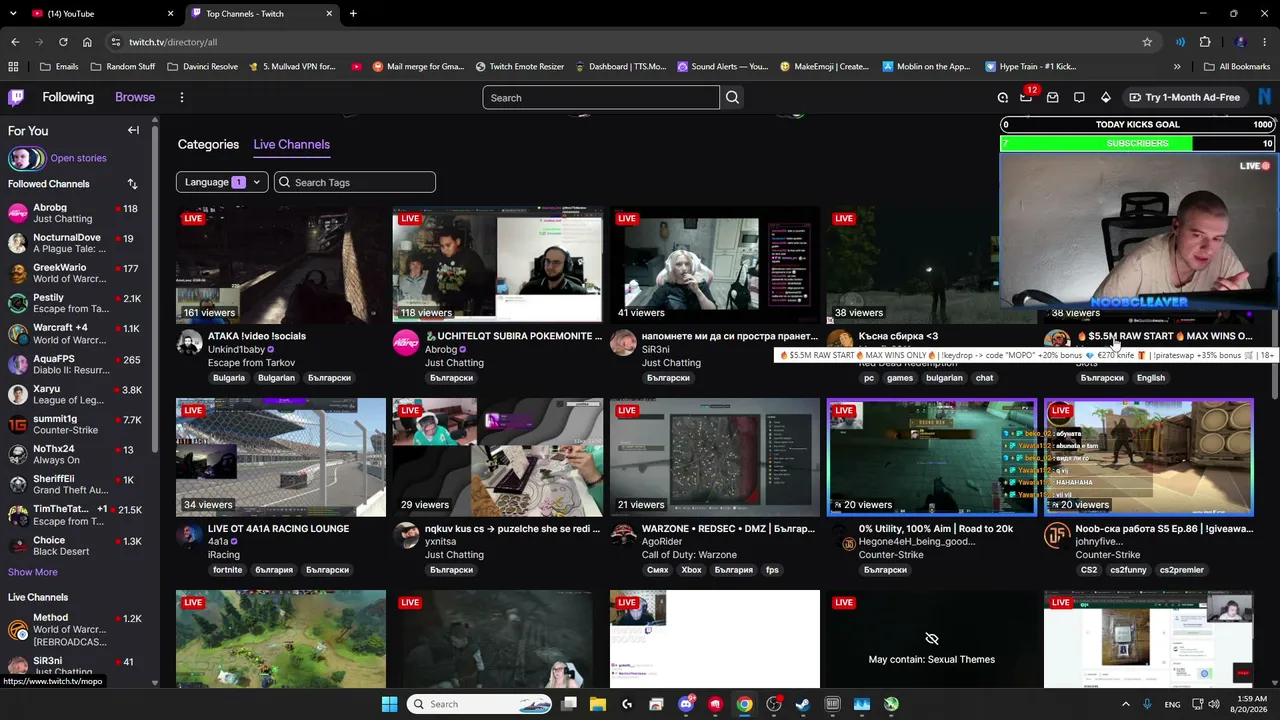The height and width of the screenshot is (720, 1280).
Task: Click the cs2funny tag
Action: (x=1128, y=570)
